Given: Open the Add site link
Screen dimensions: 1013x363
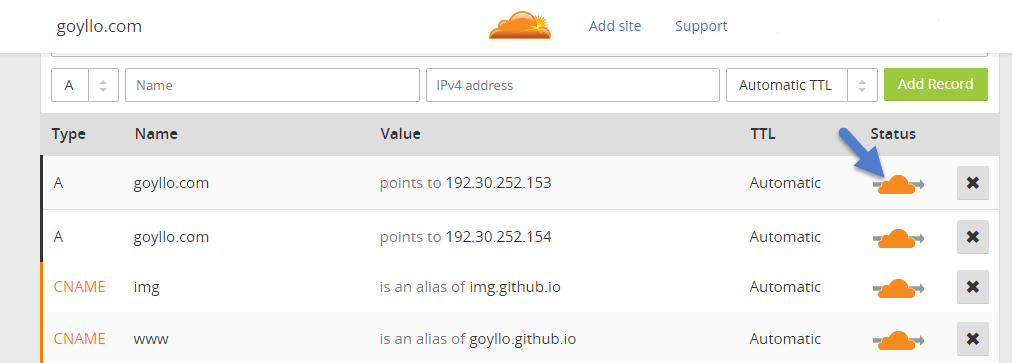Looking at the screenshot, I should [x=615, y=26].
